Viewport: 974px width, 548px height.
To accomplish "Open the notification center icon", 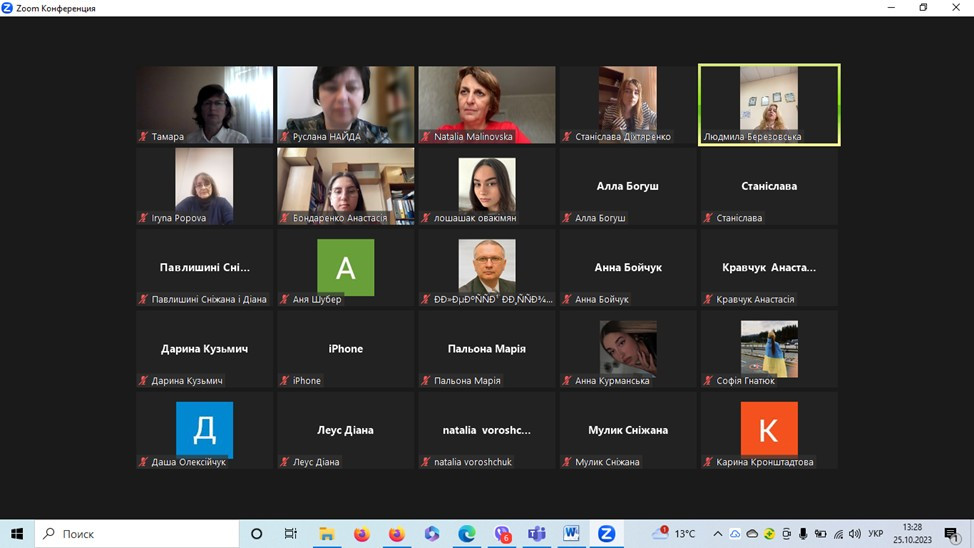I will [952, 534].
